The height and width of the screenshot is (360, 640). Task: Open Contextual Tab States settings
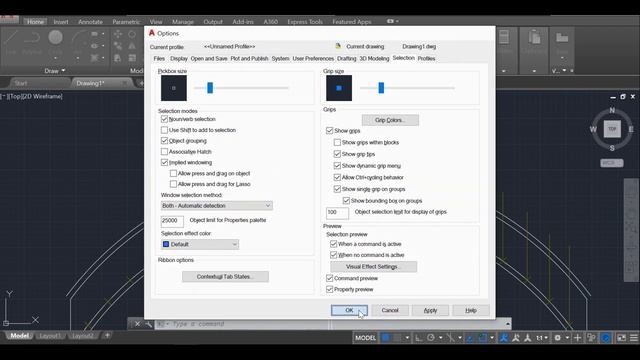click(x=225, y=277)
